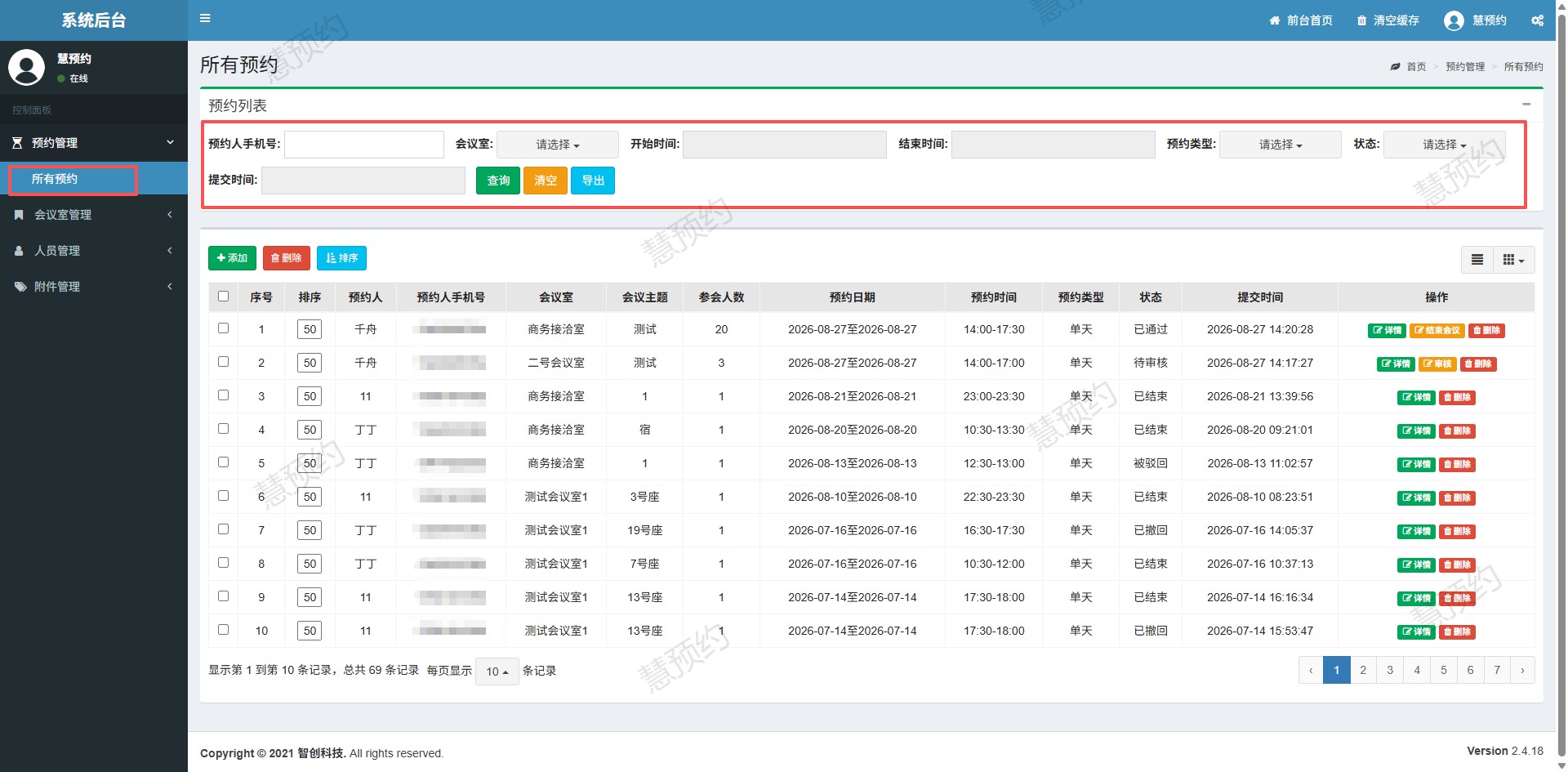The image size is (1568, 772).
Task: Click the 系统后台 logo title
Action: point(94,20)
